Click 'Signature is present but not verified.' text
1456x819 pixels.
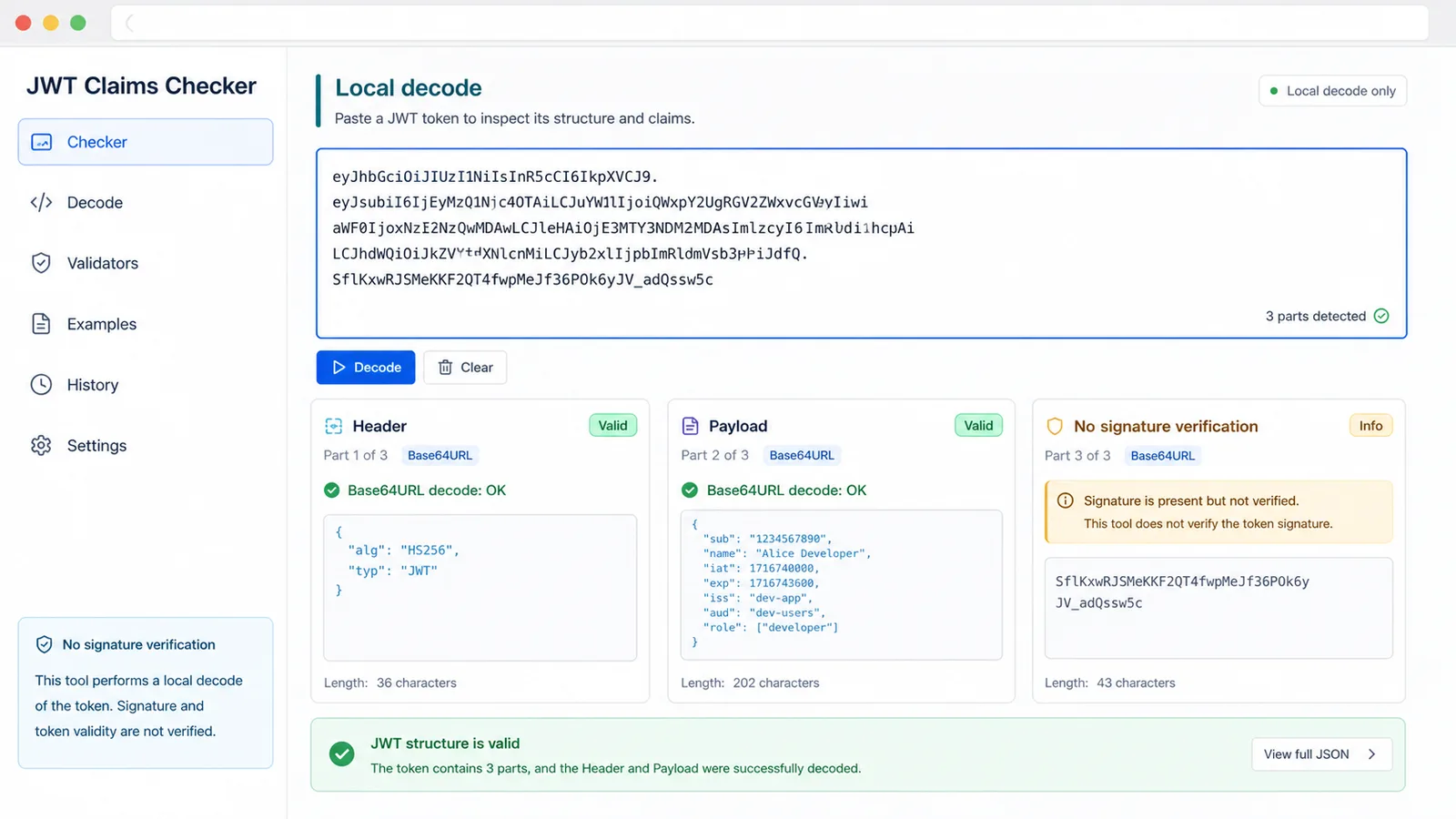tap(1191, 500)
